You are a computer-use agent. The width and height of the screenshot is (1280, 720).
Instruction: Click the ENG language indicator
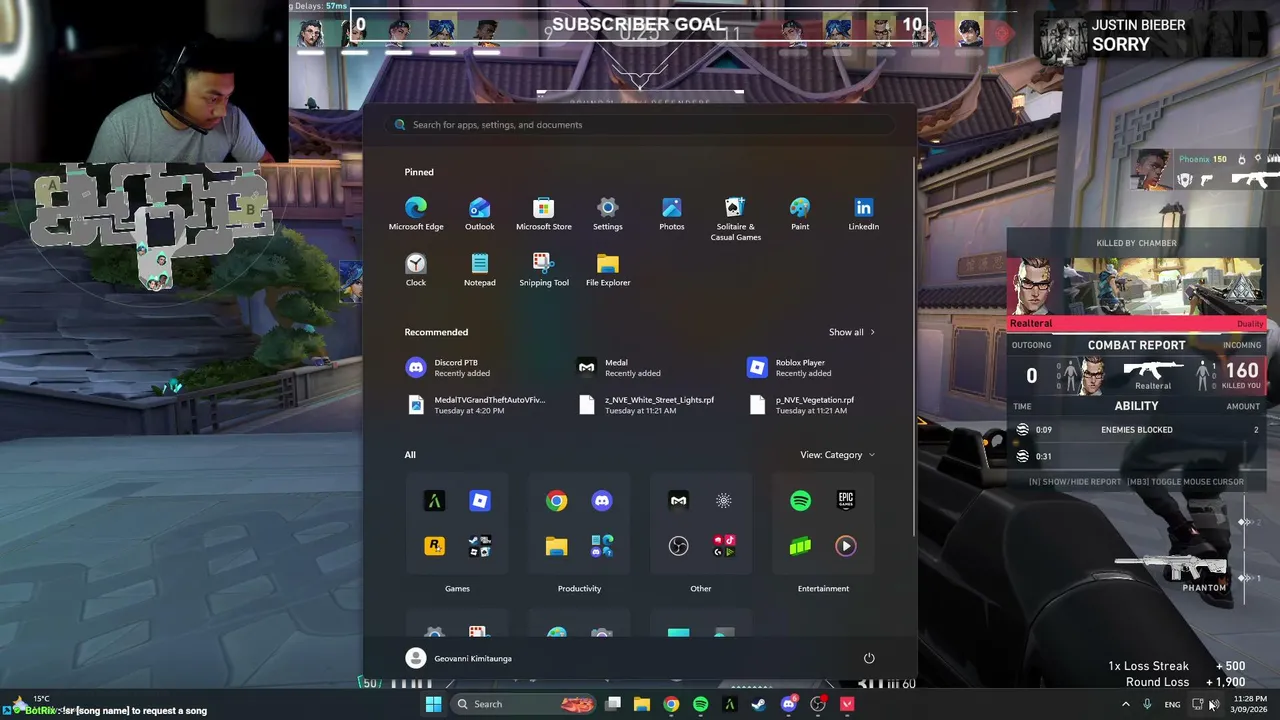1172,704
